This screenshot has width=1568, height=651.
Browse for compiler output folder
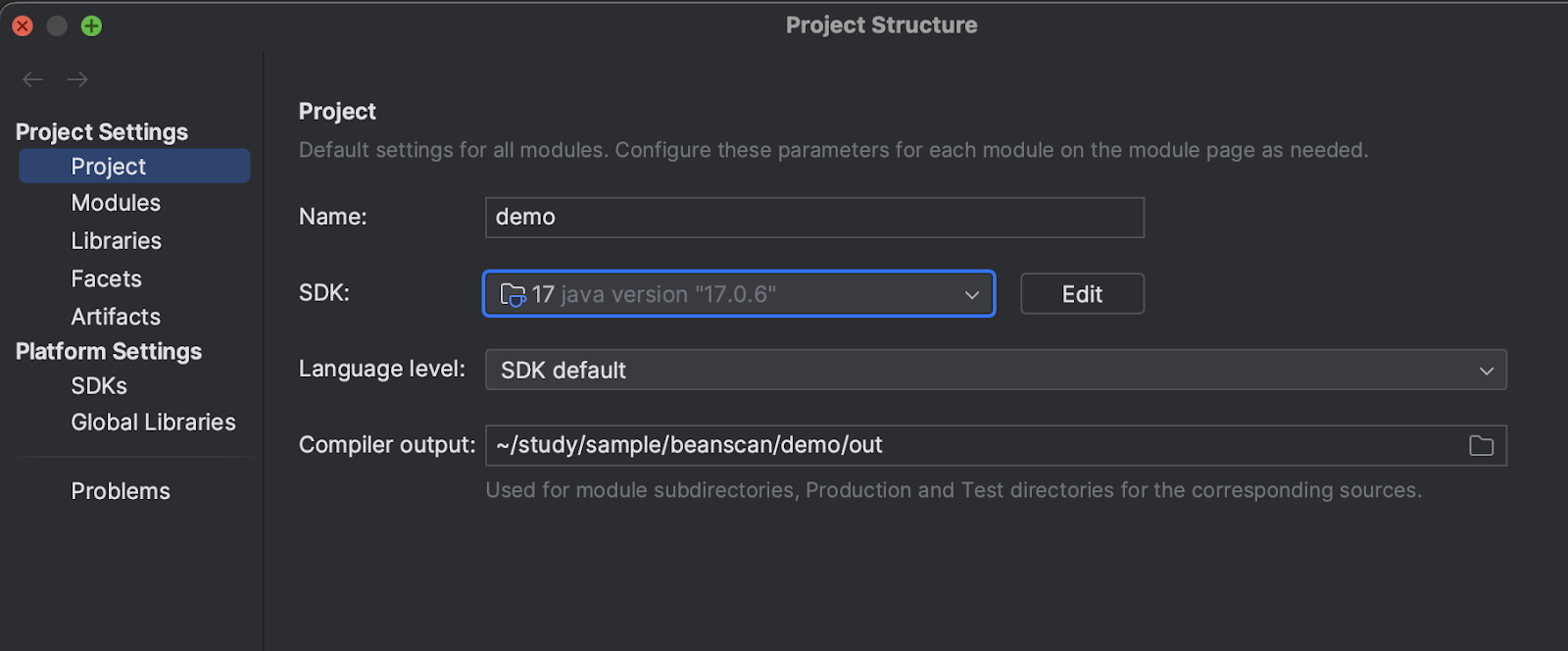pyautogui.click(x=1481, y=446)
